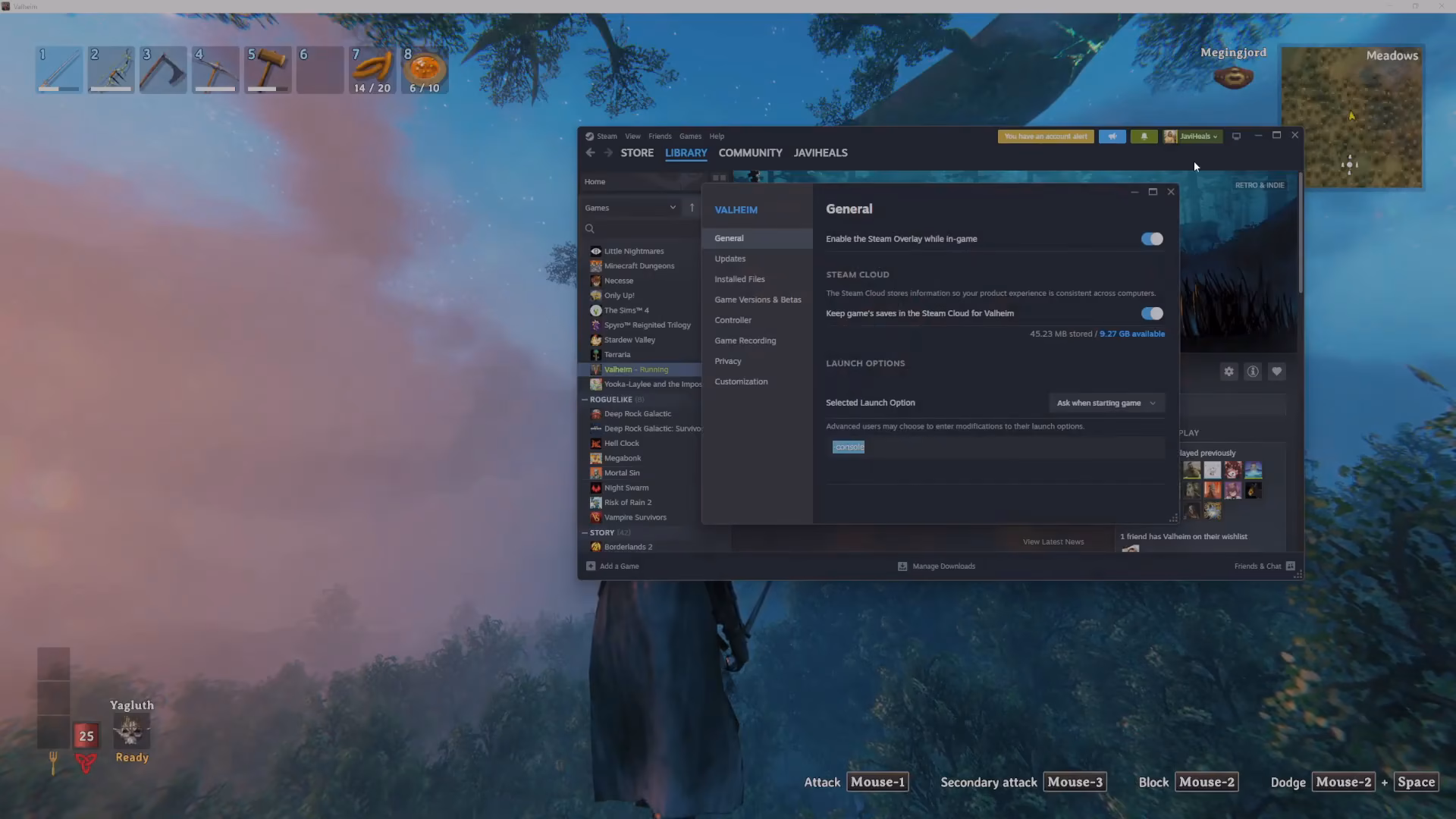Screen dimensions: 1456x819
Task: Click the game info circle icon
Action: pos(1253,372)
